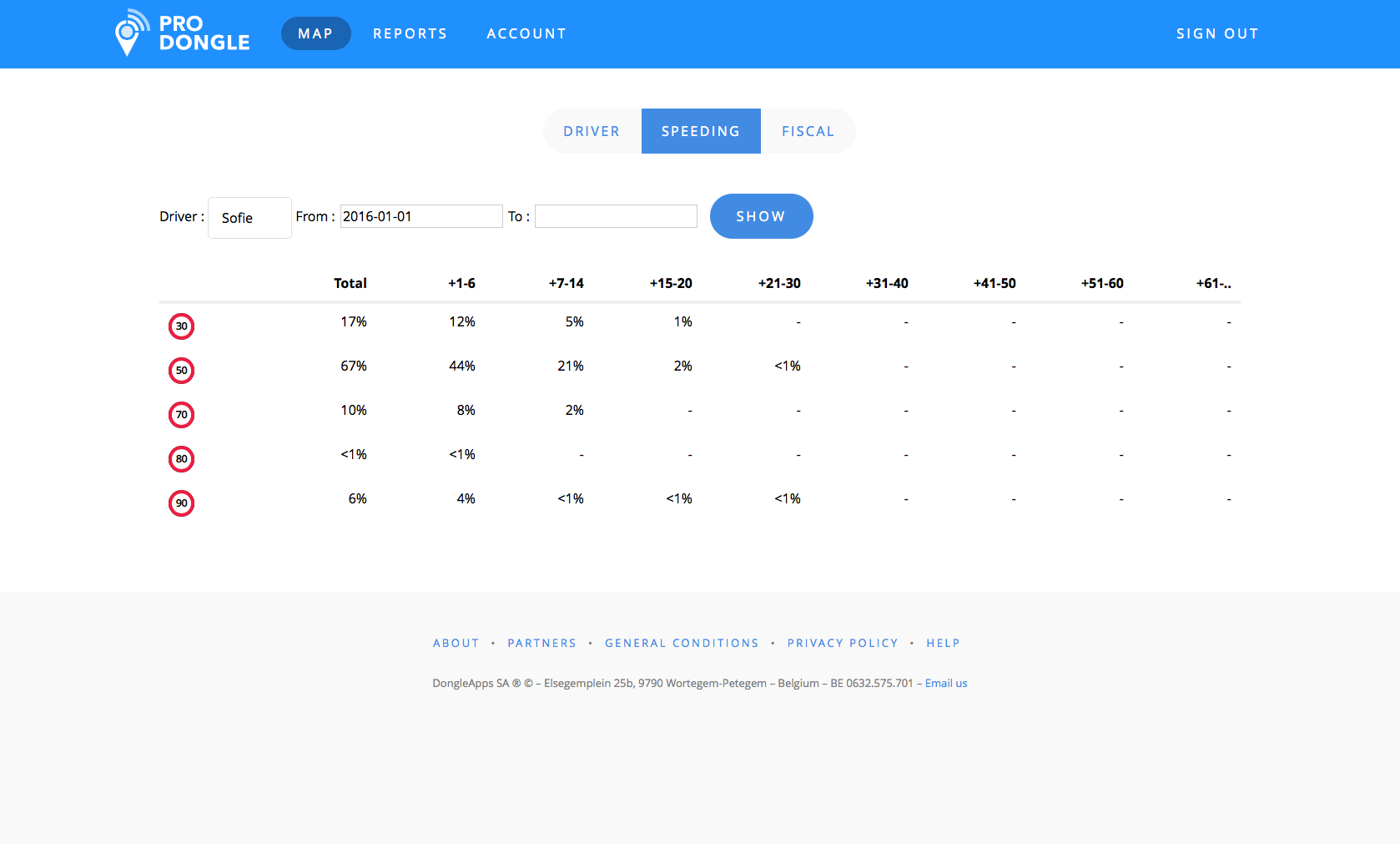Viewport: 1400px width, 844px height.
Task: Click the Pro Dongle logo
Action: coord(182,33)
